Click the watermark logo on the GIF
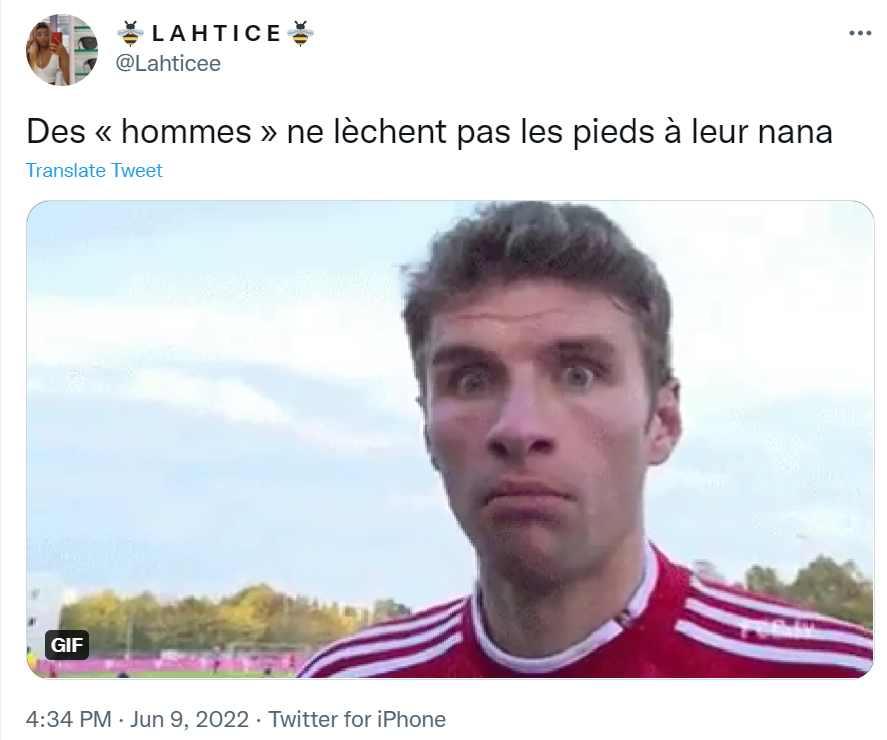887x740 pixels. [x=778, y=629]
